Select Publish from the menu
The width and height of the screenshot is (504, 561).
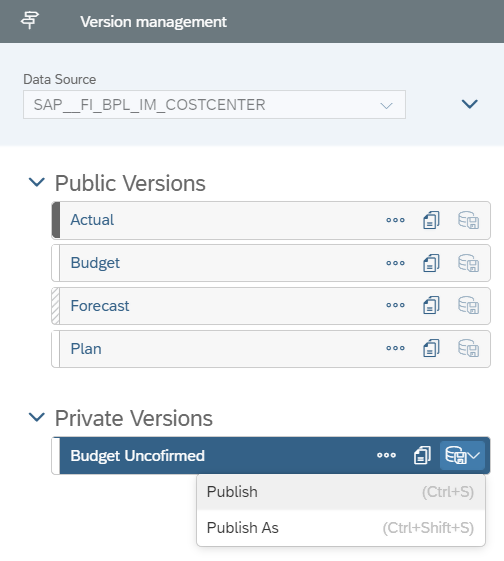tap(341, 492)
